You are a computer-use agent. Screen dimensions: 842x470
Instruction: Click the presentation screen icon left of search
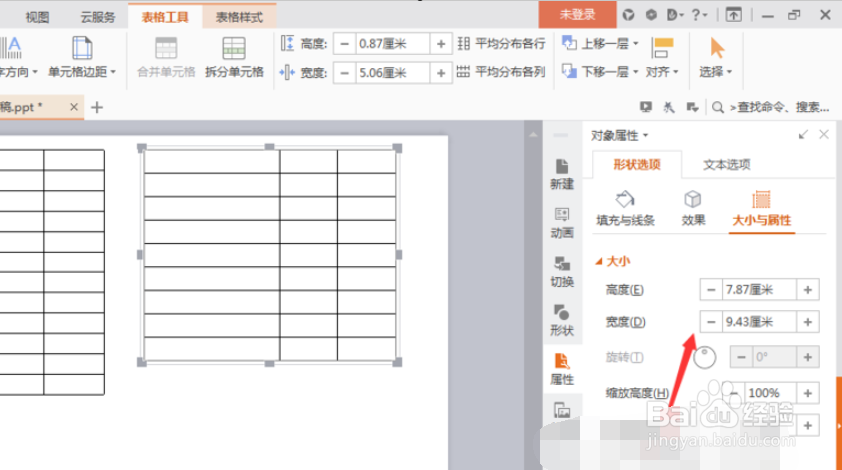click(x=645, y=107)
